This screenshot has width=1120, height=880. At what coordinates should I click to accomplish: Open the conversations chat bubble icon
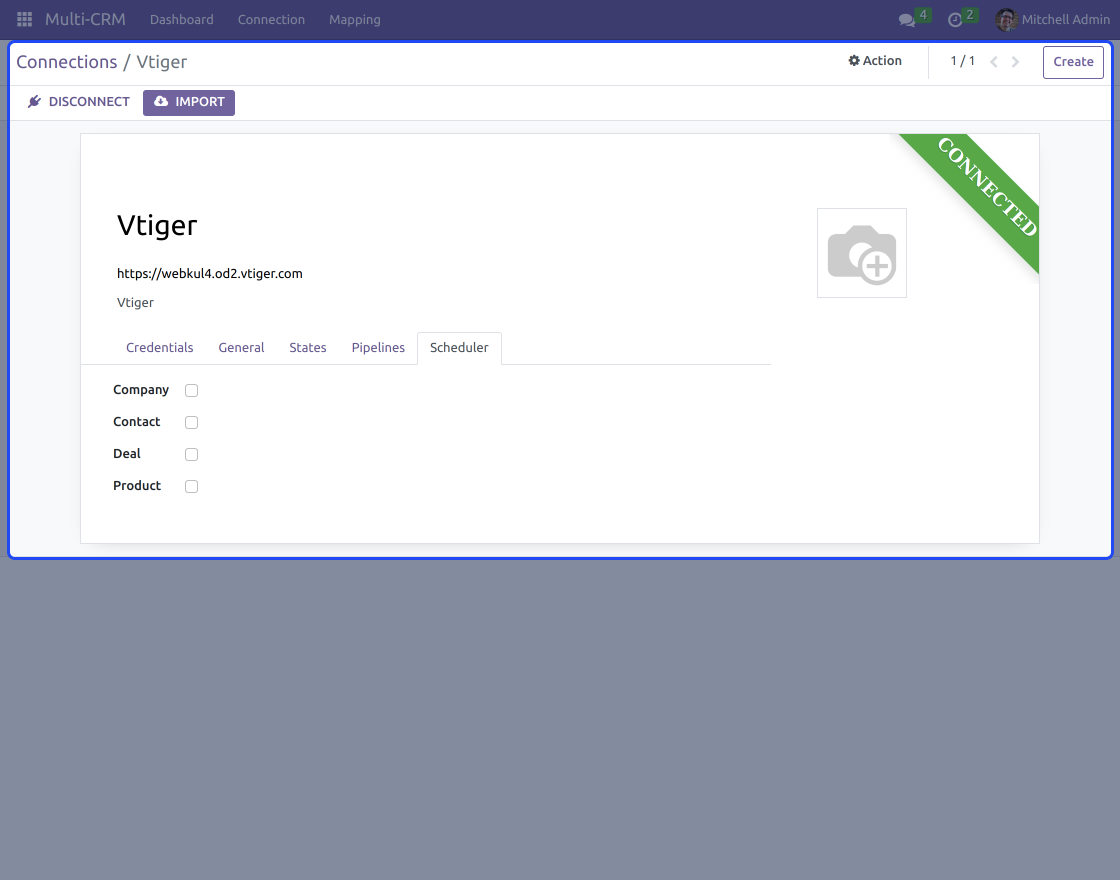(907, 20)
